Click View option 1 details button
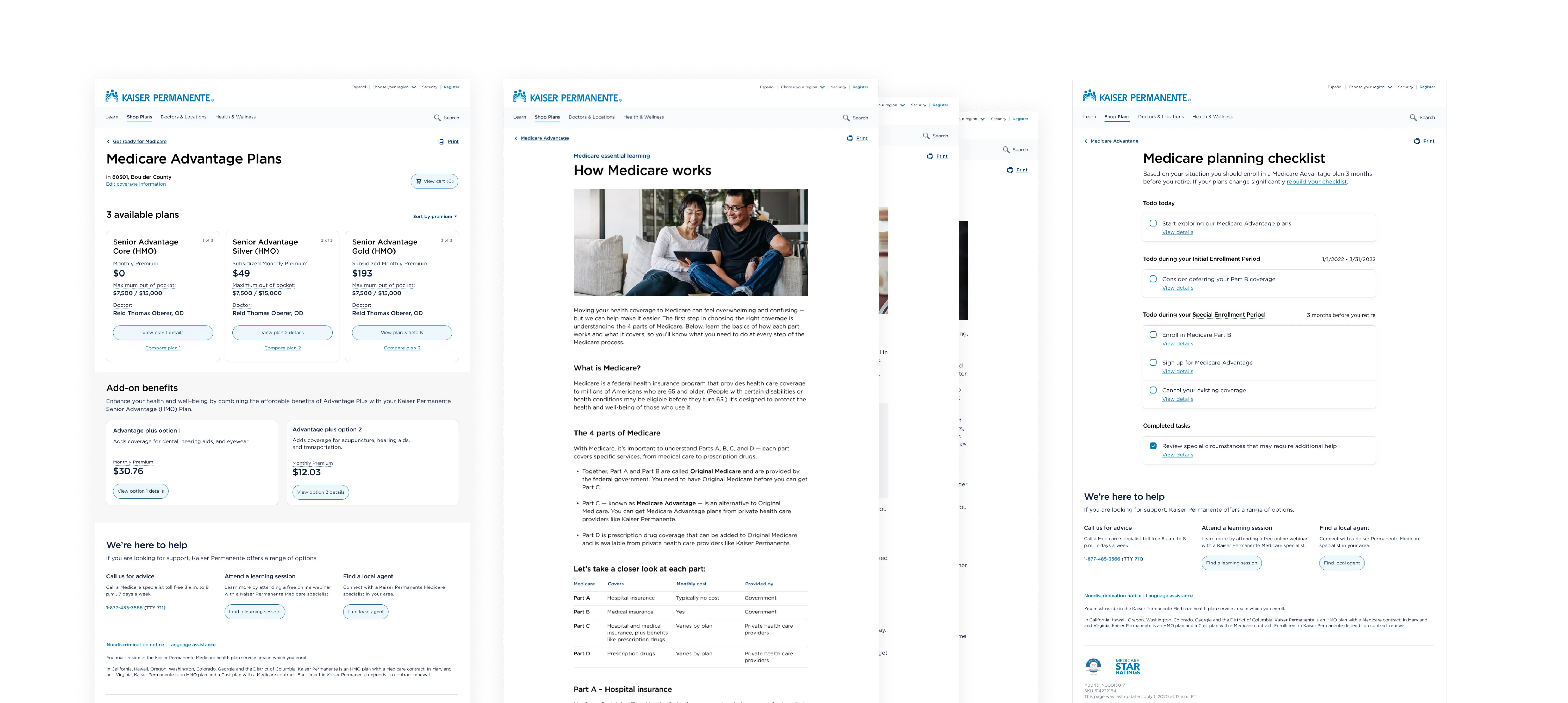 pyautogui.click(x=141, y=491)
